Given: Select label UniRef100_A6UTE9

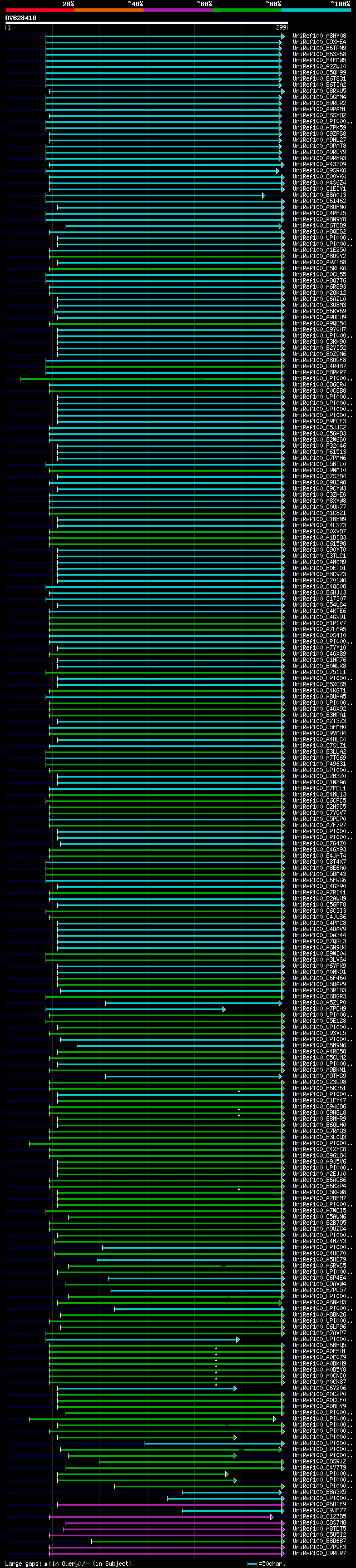Looking at the screenshot, I should point(319,1505).
